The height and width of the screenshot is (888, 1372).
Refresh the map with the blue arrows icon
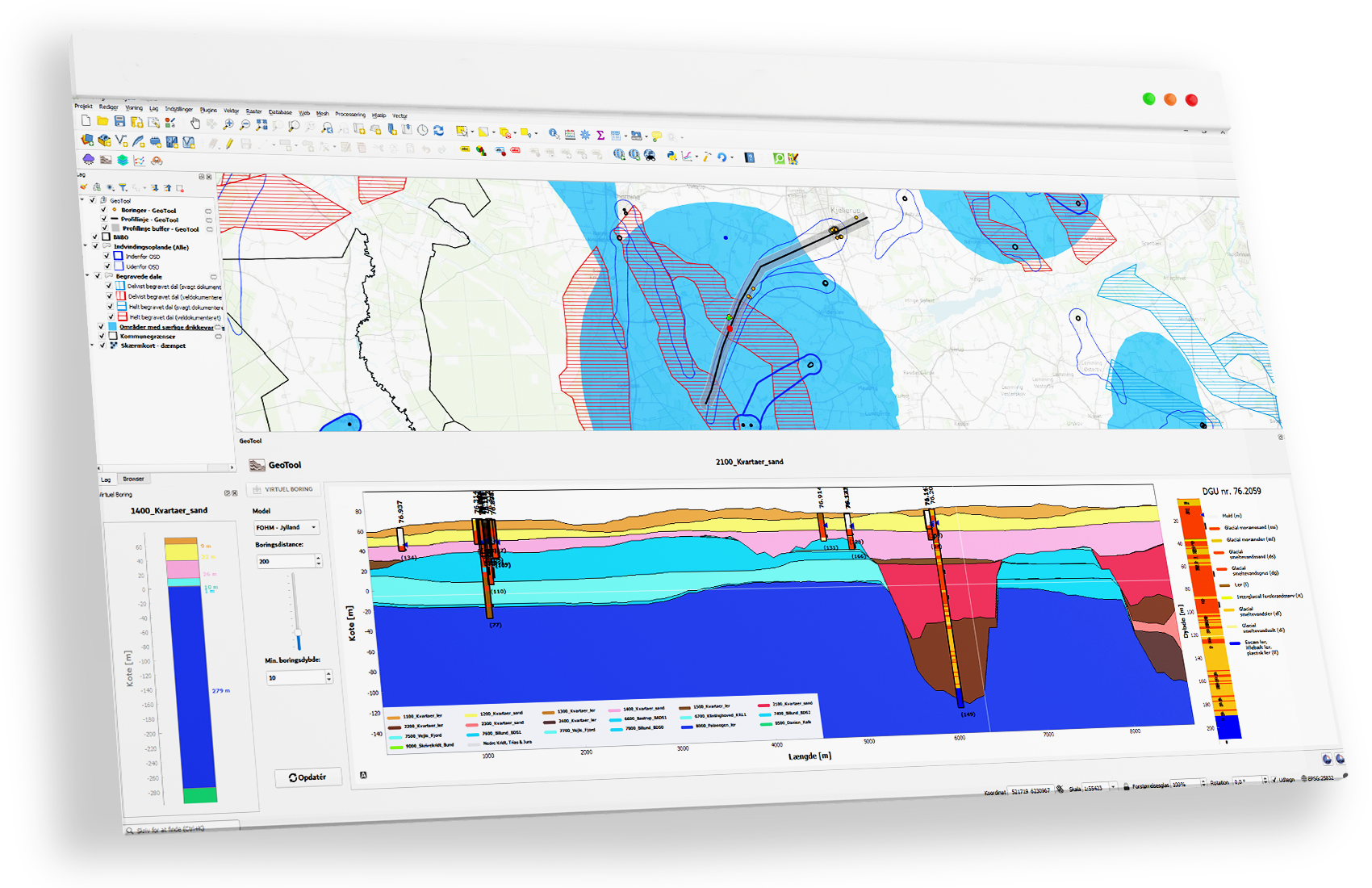(x=438, y=130)
